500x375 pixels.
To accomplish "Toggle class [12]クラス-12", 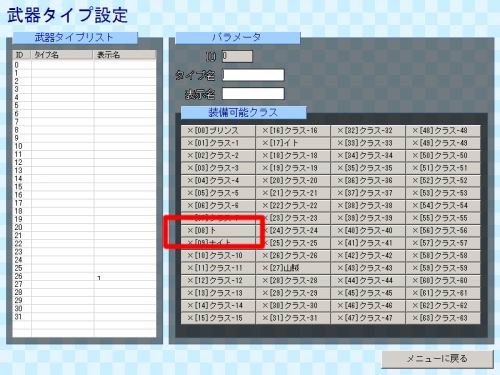I will click(218, 281).
